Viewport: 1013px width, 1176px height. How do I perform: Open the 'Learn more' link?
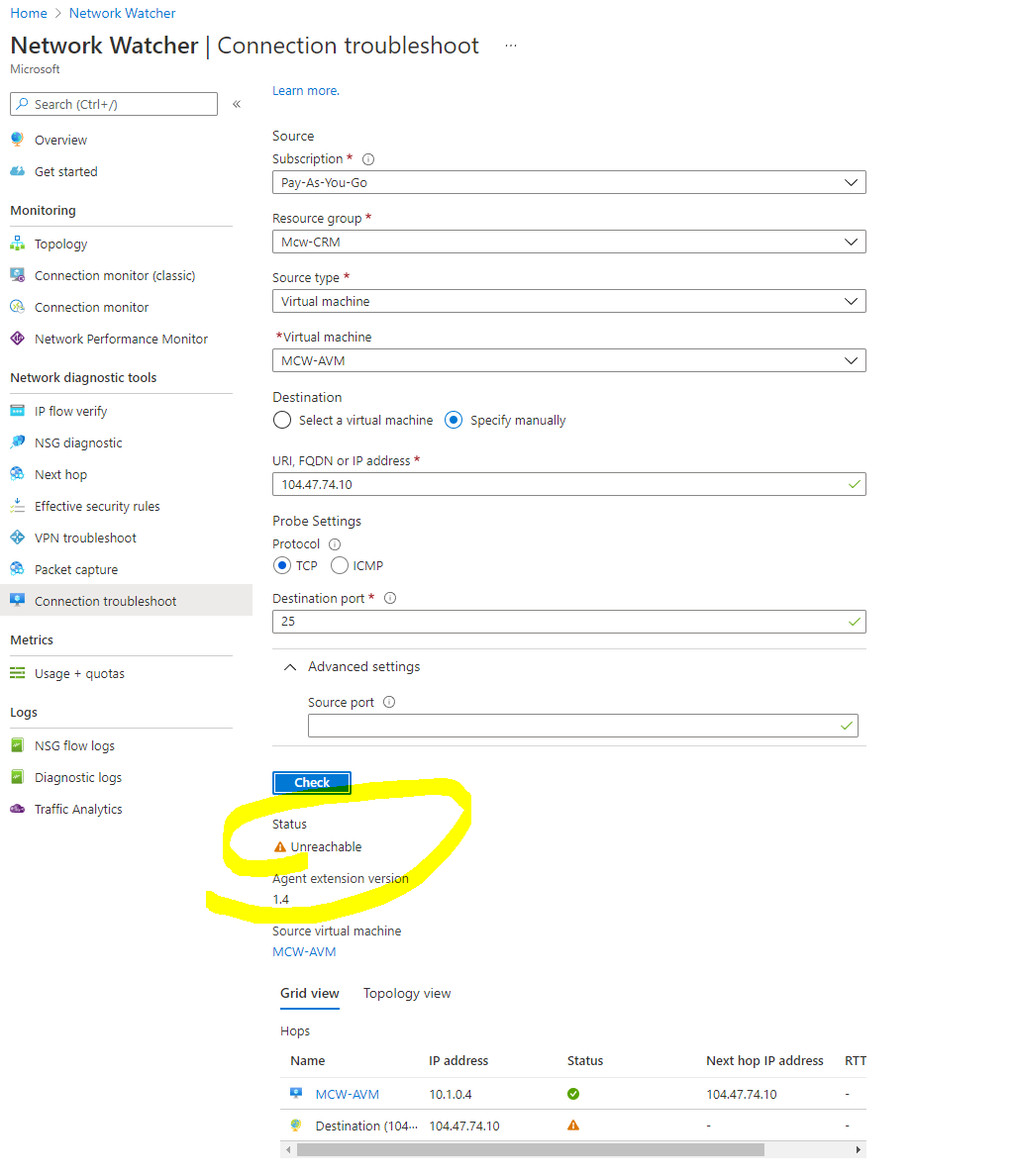click(x=304, y=90)
